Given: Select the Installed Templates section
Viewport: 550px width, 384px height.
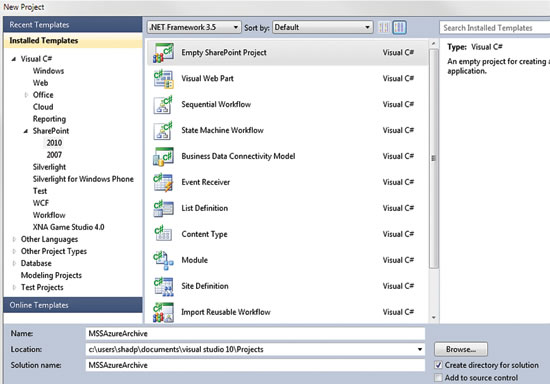Looking at the screenshot, I should (x=73, y=40).
